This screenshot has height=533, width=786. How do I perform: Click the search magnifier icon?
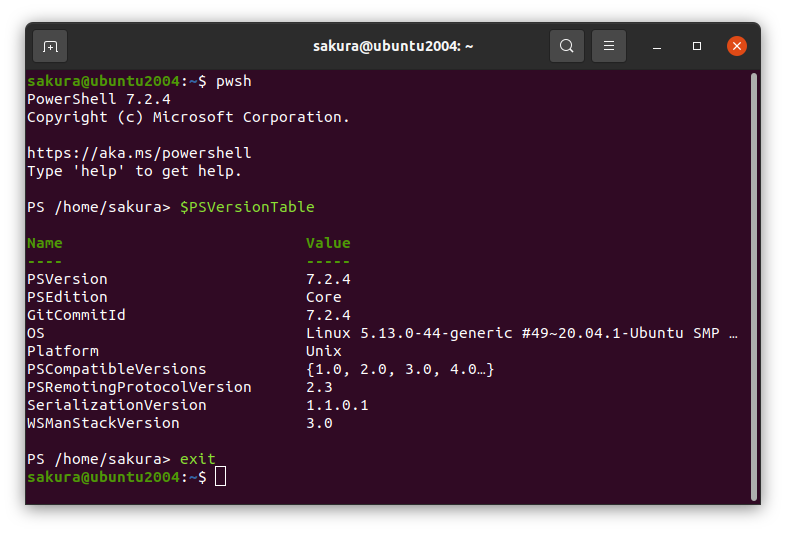(567, 46)
